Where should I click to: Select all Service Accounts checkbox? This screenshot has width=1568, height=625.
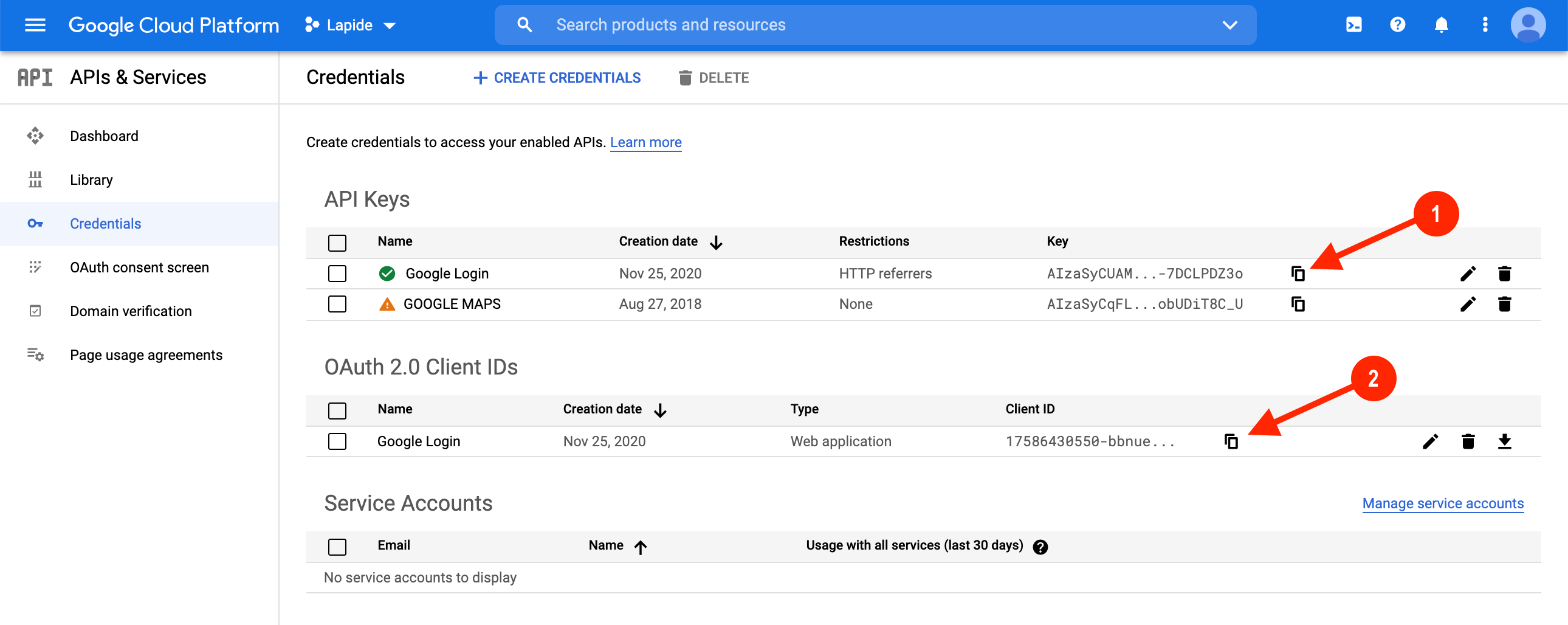(337, 547)
